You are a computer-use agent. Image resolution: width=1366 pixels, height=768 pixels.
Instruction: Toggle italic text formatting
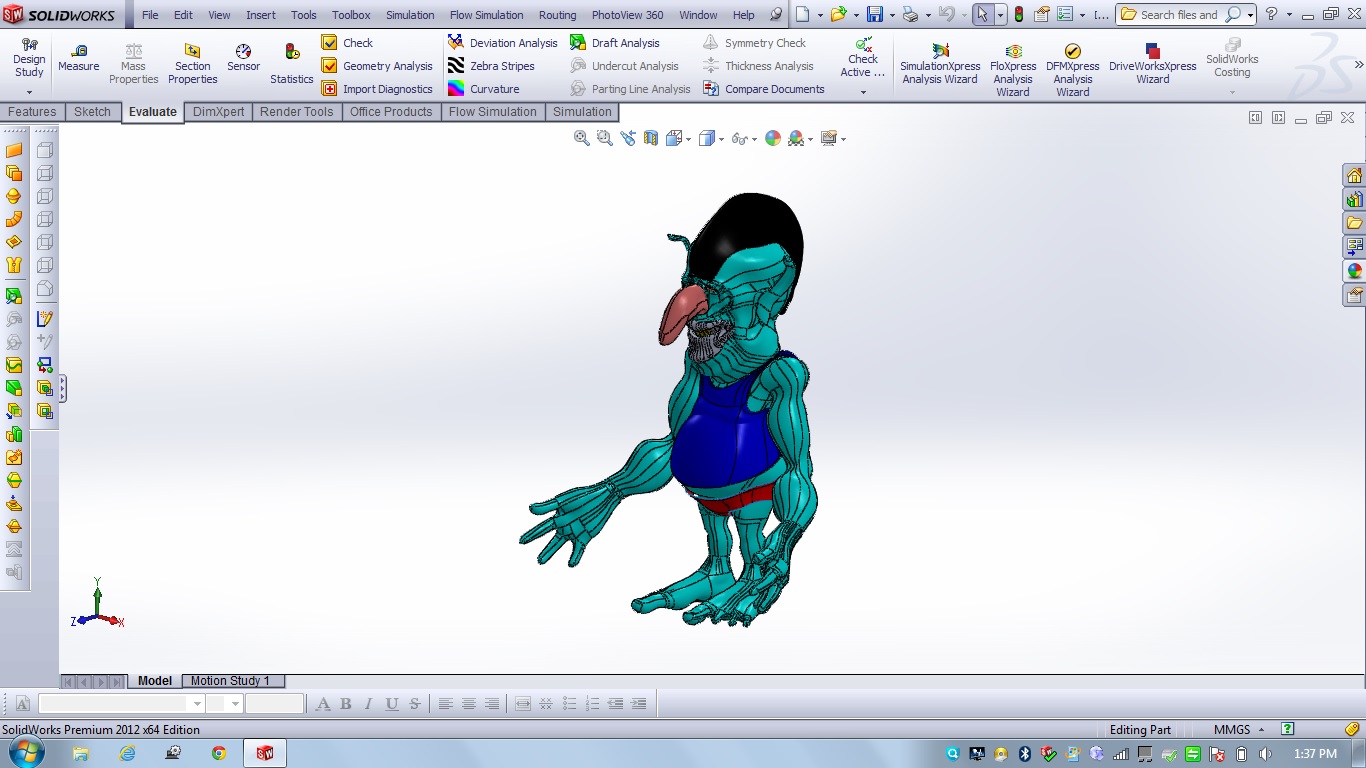point(369,704)
